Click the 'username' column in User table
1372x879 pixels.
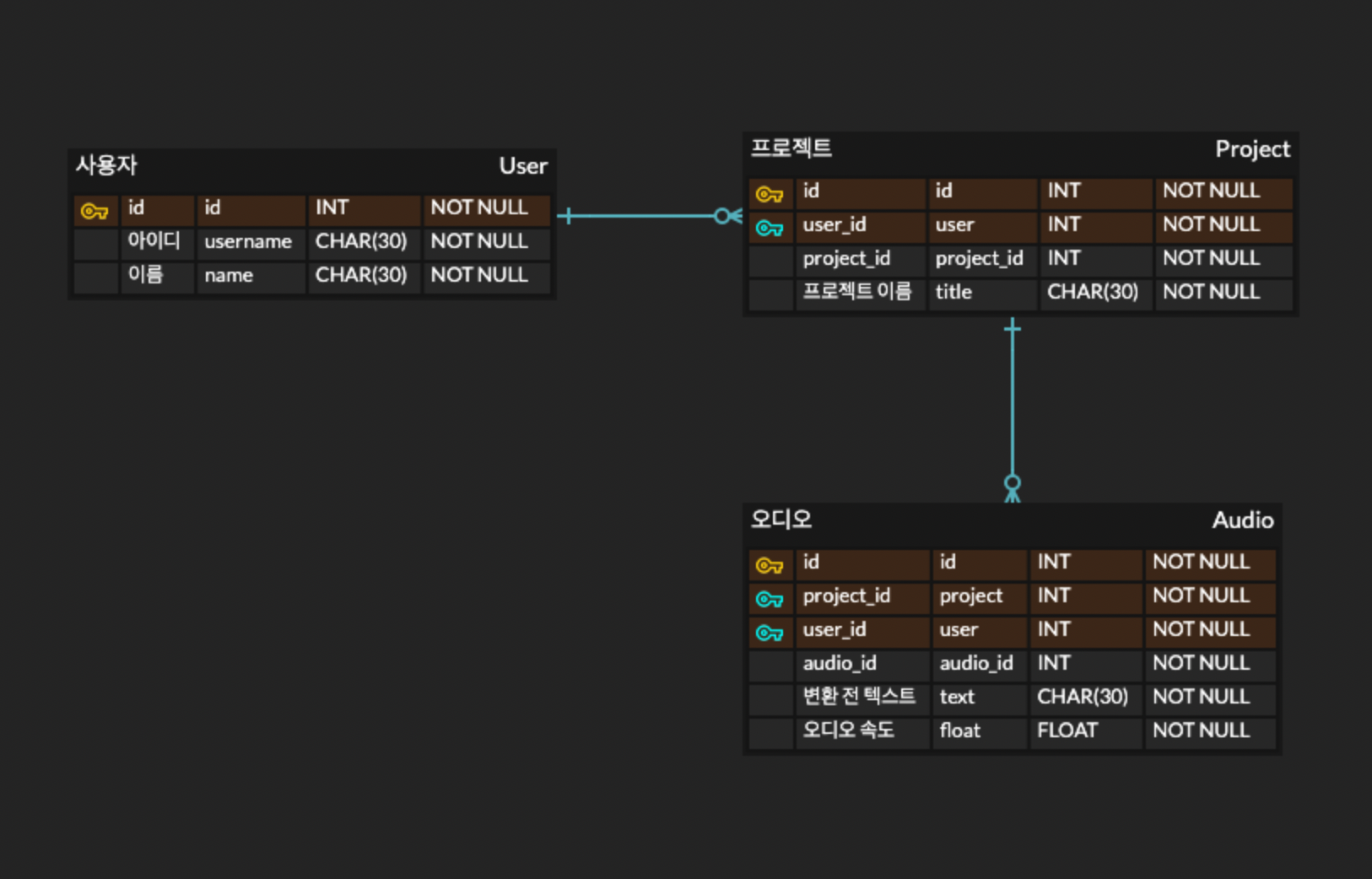(251, 242)
